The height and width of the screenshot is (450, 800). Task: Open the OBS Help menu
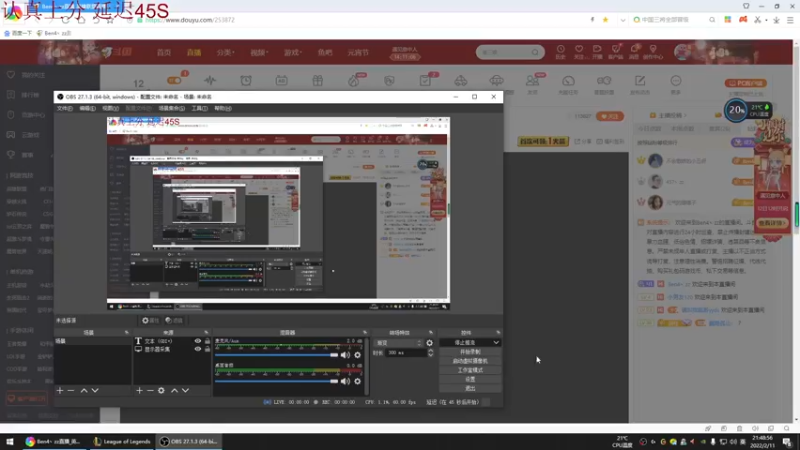point(222,108)
